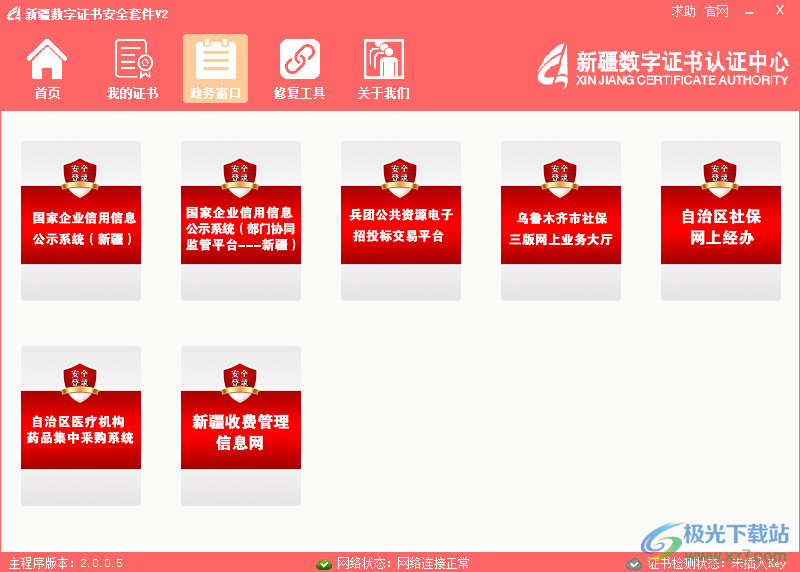Click shield badge on 国家企业信用信息公示系统（新疆） card
The image size is (800, 572).
pyautogui.click(x=80, y=178)
